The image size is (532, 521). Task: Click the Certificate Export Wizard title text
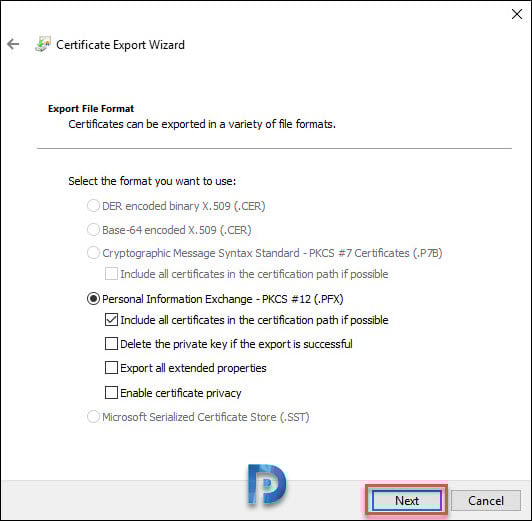(120, 45)
